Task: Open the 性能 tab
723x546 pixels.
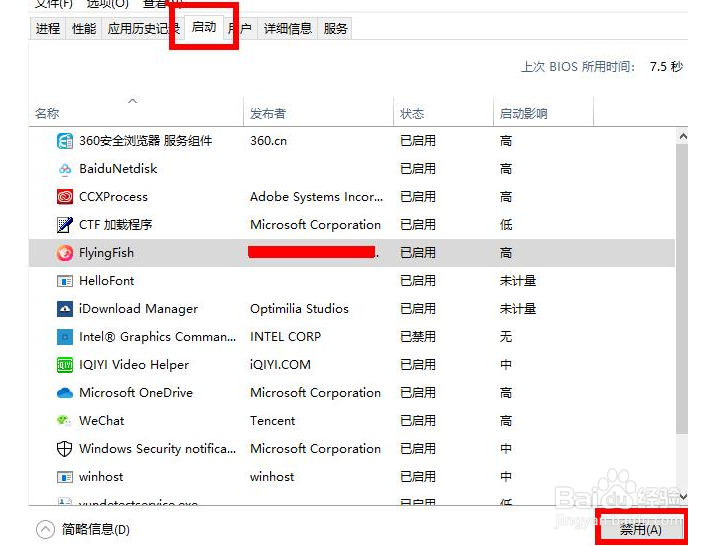Action: coord(84,29)
